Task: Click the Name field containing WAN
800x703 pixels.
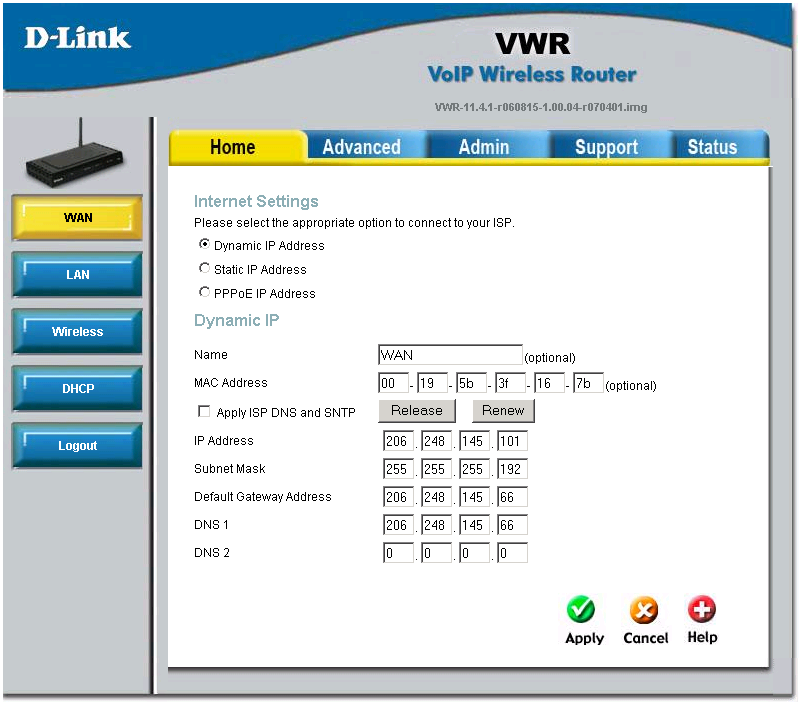Action: pos(451,355)
